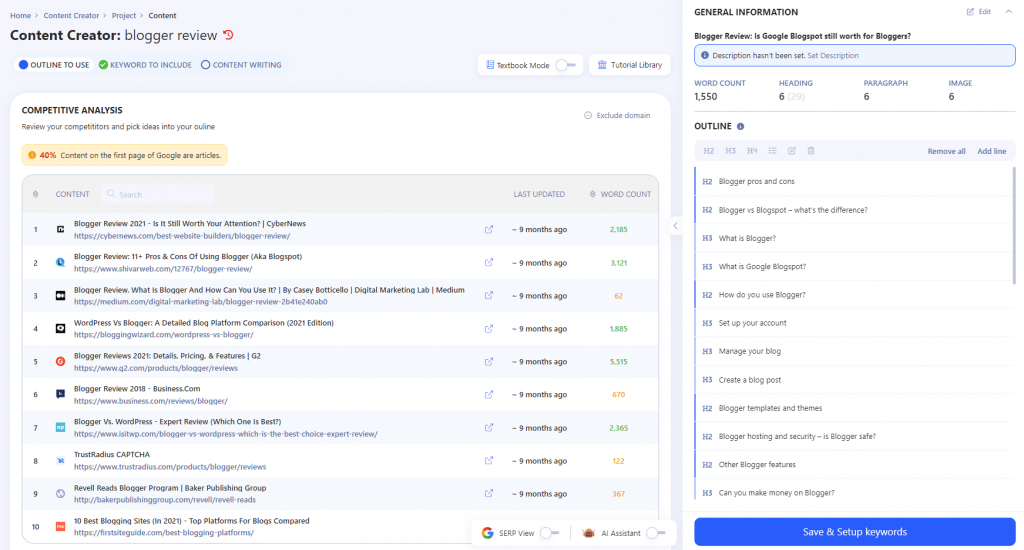Select outline line Blogger hosting and security
The image size is (1024, 550).
click(x=854, y=436)
